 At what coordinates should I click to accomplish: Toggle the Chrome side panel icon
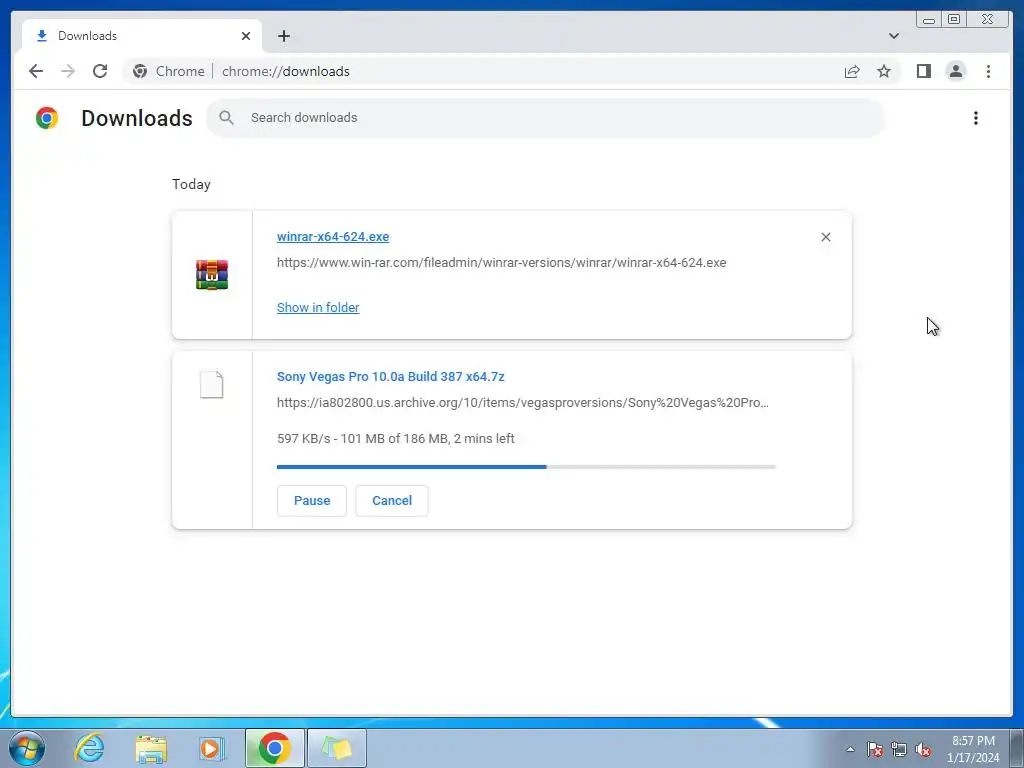click(923, 71)
